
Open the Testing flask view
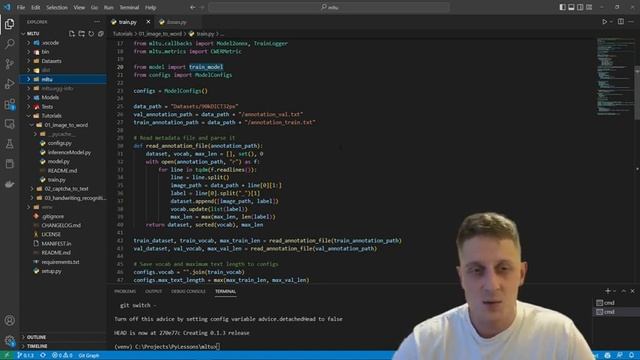coord(9,144)
